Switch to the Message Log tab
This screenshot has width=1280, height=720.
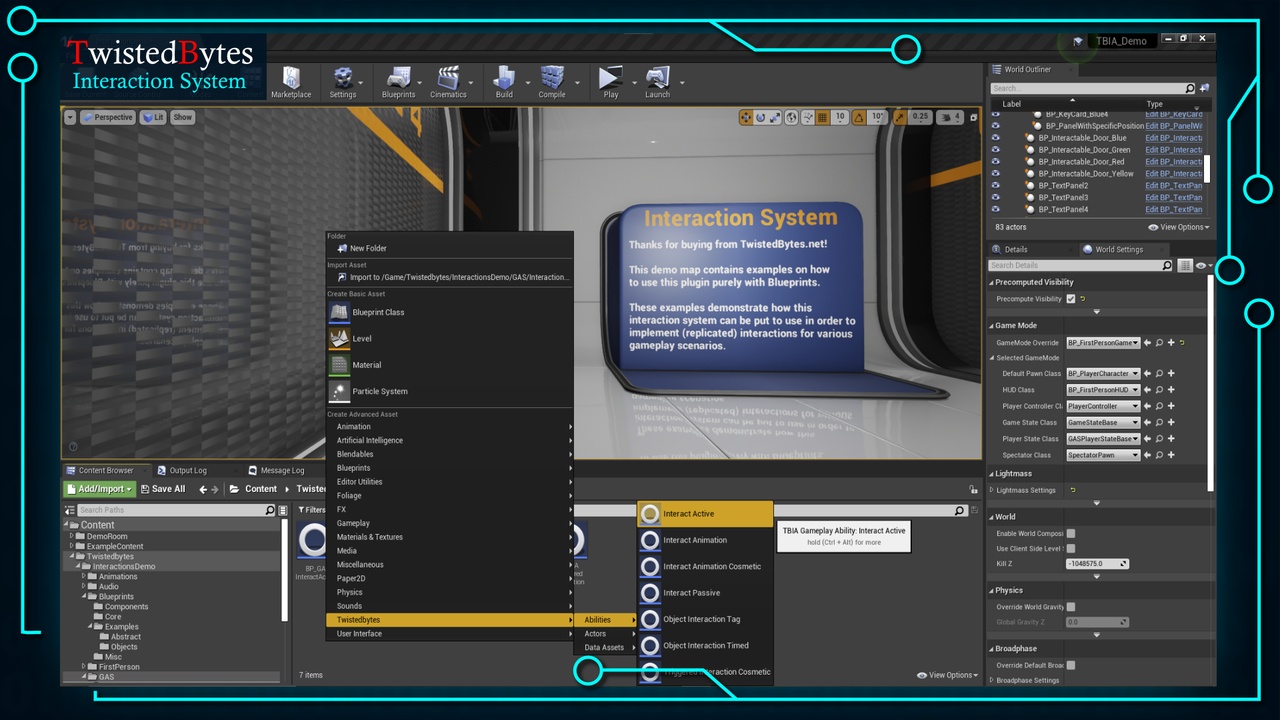click(282, 470)
